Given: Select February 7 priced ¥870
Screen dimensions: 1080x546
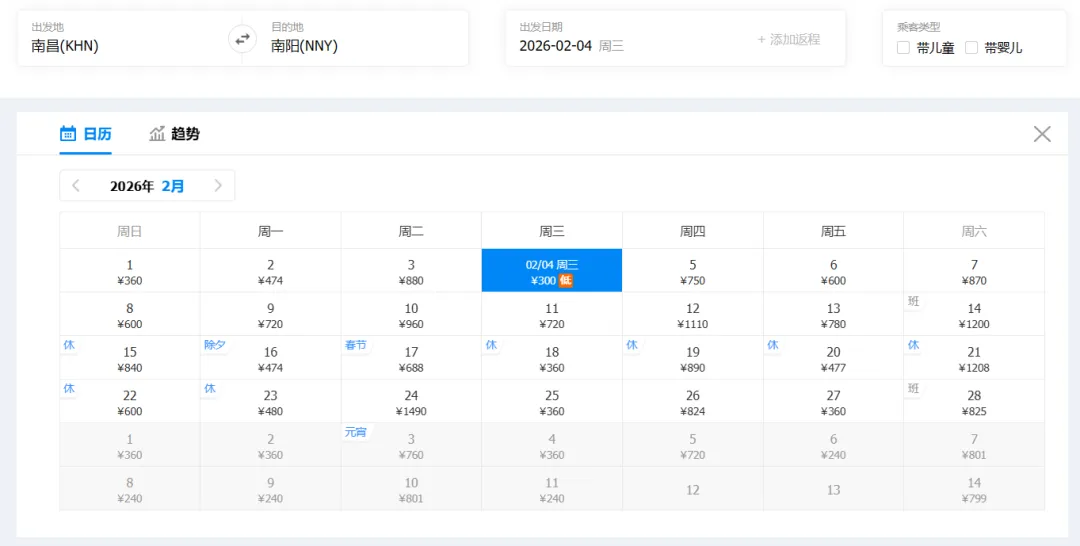Looking at the screenshot, I should [x=974, y=271].
